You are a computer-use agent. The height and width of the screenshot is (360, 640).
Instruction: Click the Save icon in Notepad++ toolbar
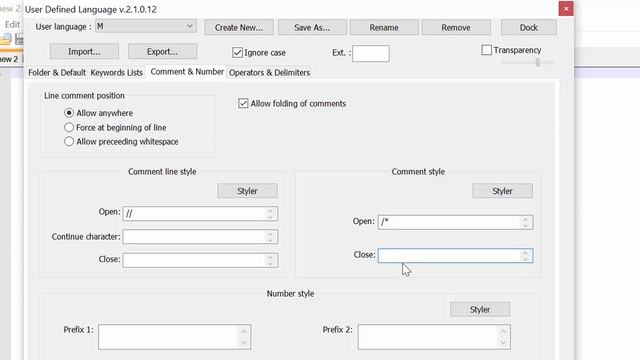(19, 39)
